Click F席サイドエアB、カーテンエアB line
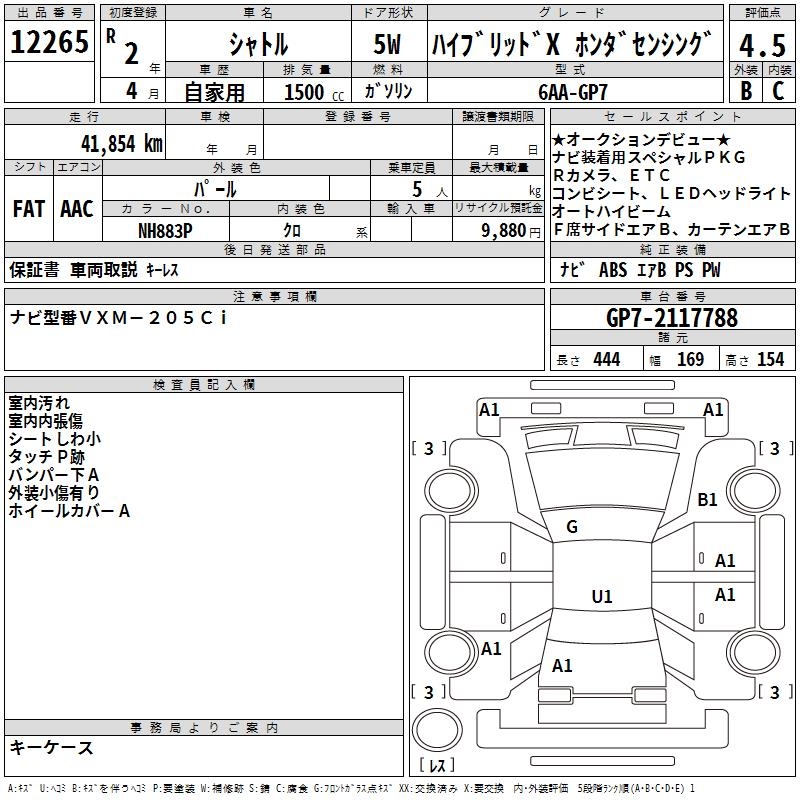800x800 pixels. coord(671,230)
